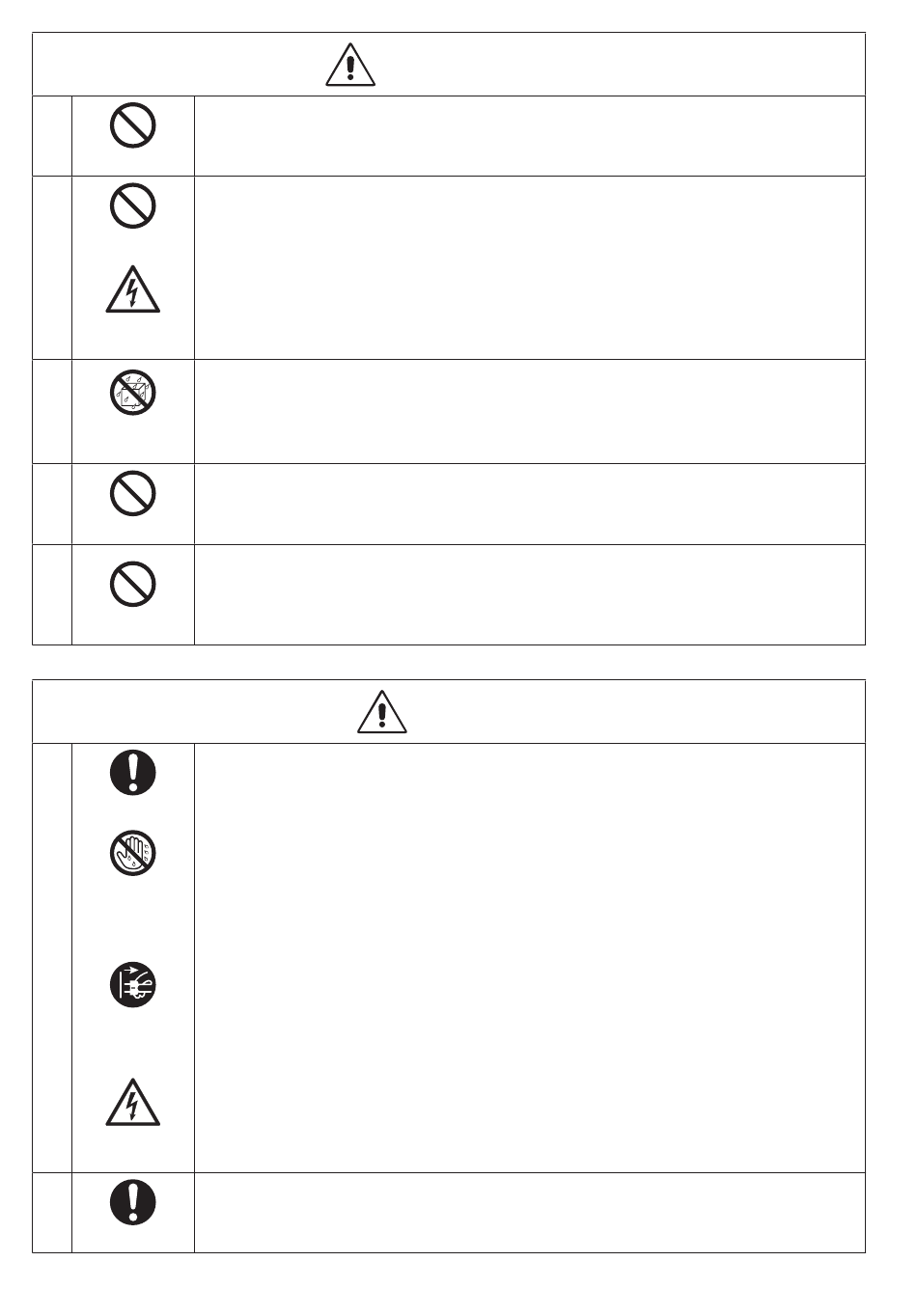Viewport: 917px width, 1316px height.
Task: Select the unplug power cord icon
Action: [x=133, y=986]
